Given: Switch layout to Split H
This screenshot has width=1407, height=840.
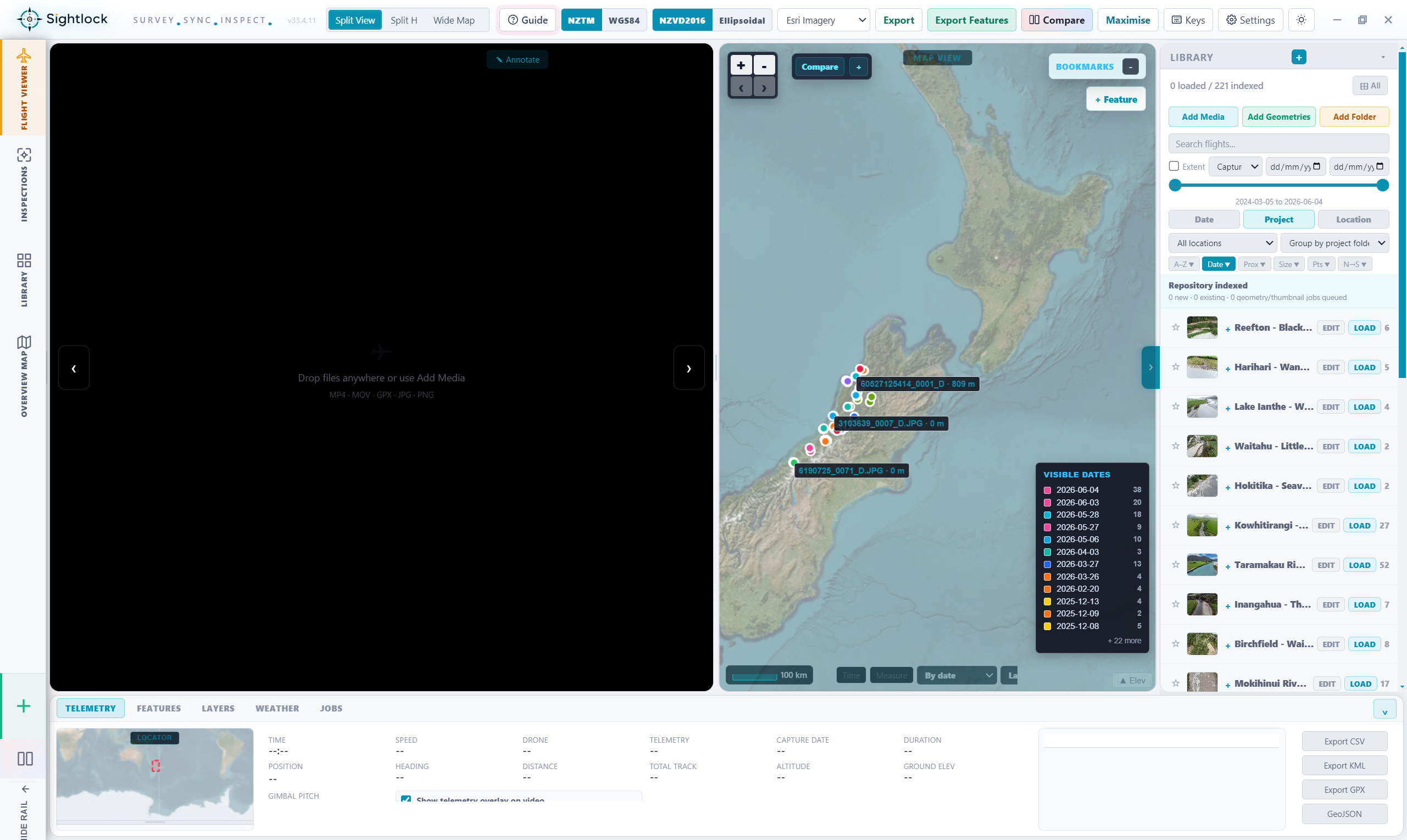Looking at the screenshot, I should coord(404,20).
